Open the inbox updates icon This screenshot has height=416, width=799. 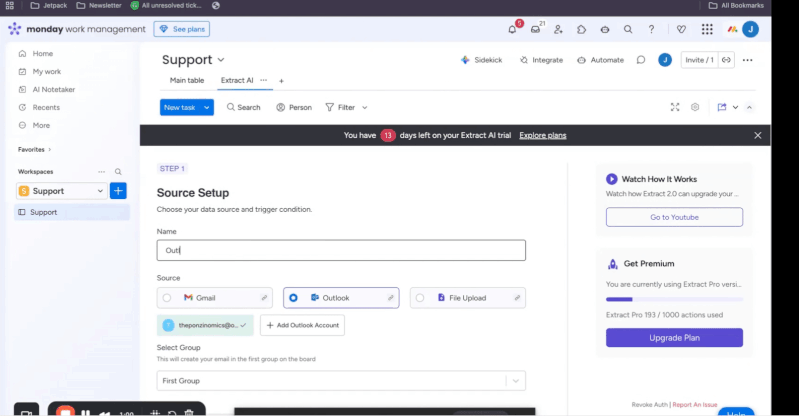click(536, 30)
